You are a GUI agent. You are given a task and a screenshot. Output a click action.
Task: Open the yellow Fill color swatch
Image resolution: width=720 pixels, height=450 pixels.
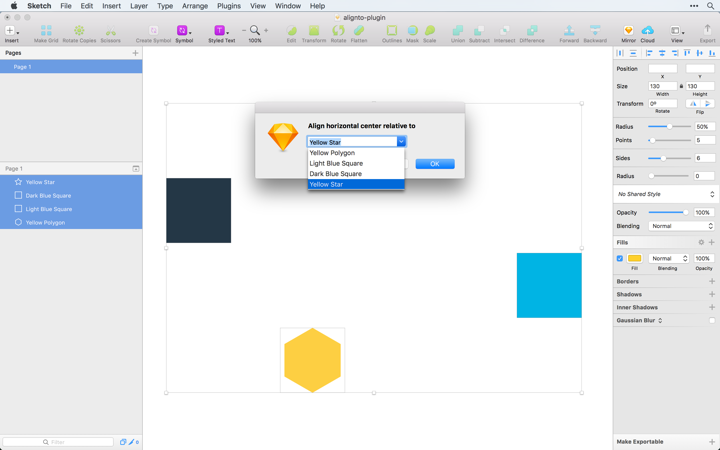coord(634,259)
